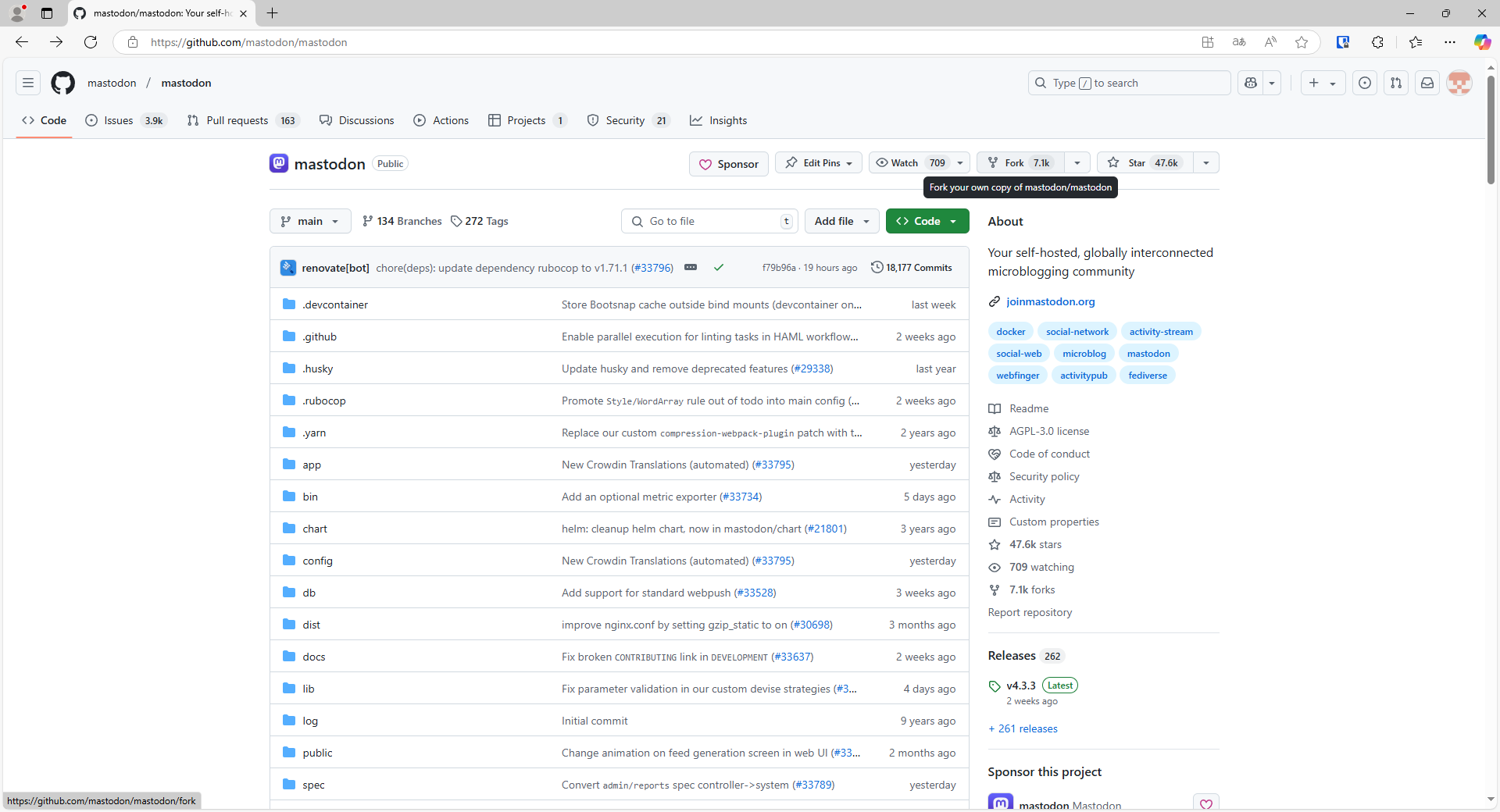
Task: View the 18,177 Commits history
Action: (x=912, y=268)
